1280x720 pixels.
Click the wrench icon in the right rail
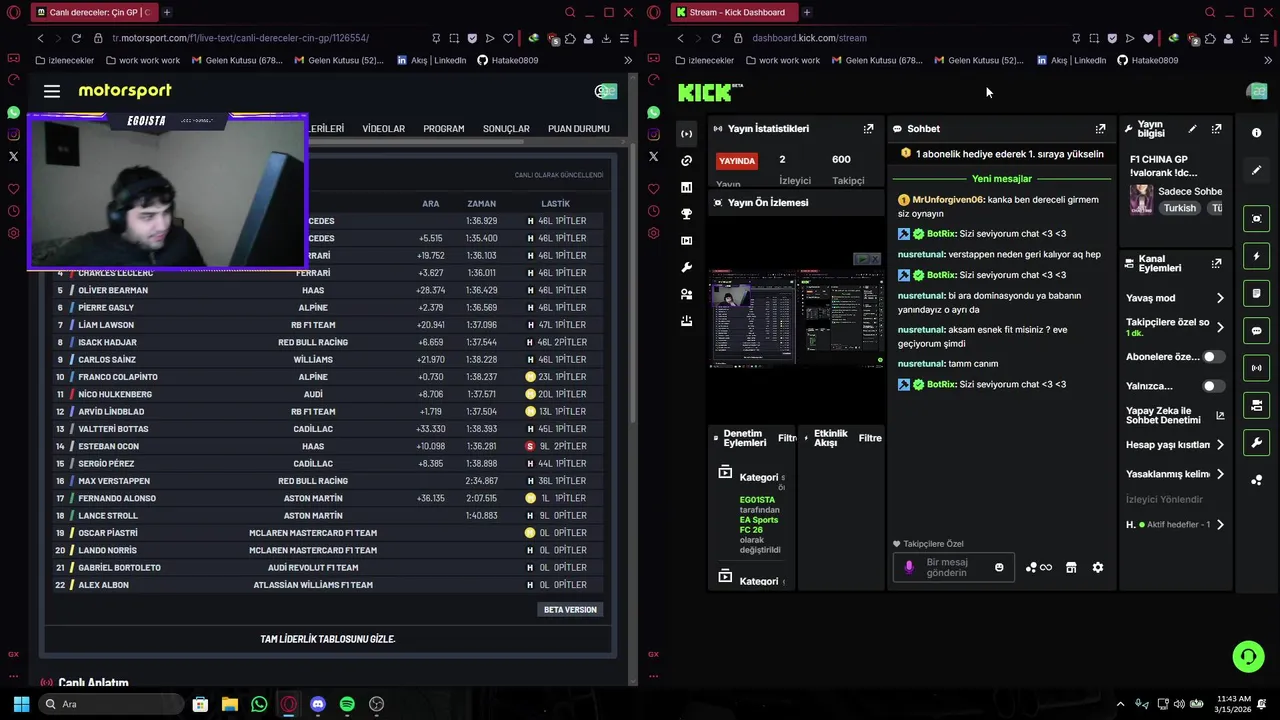click(x=1257, y=443)
